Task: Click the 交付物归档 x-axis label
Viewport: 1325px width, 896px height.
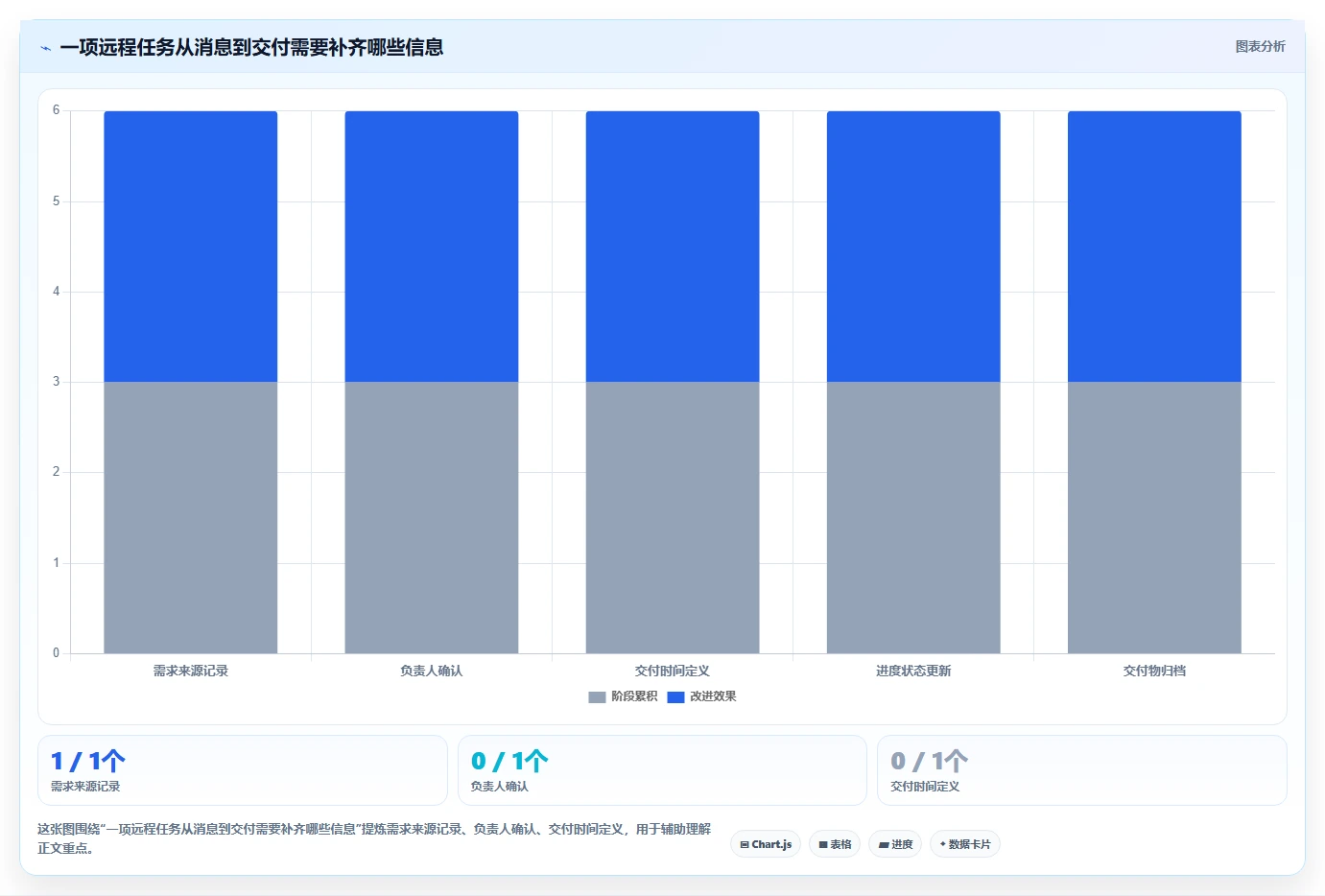Action: (x=1154, y=672)
